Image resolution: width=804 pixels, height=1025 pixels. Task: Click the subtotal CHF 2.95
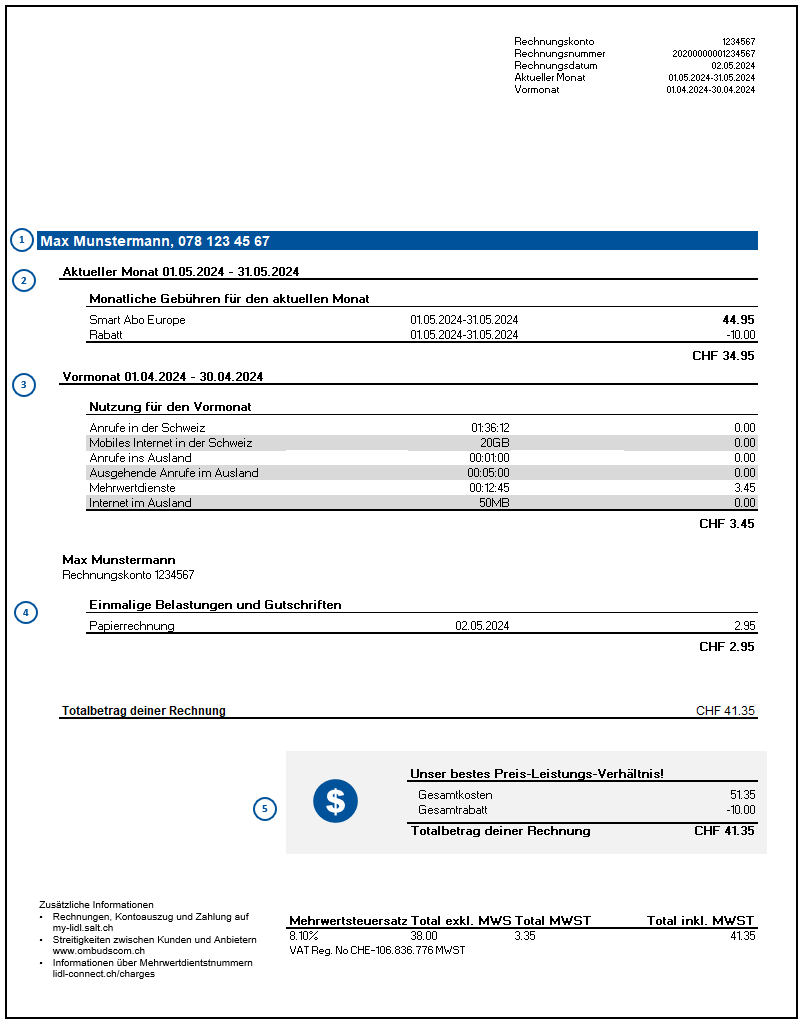(727, 647)
